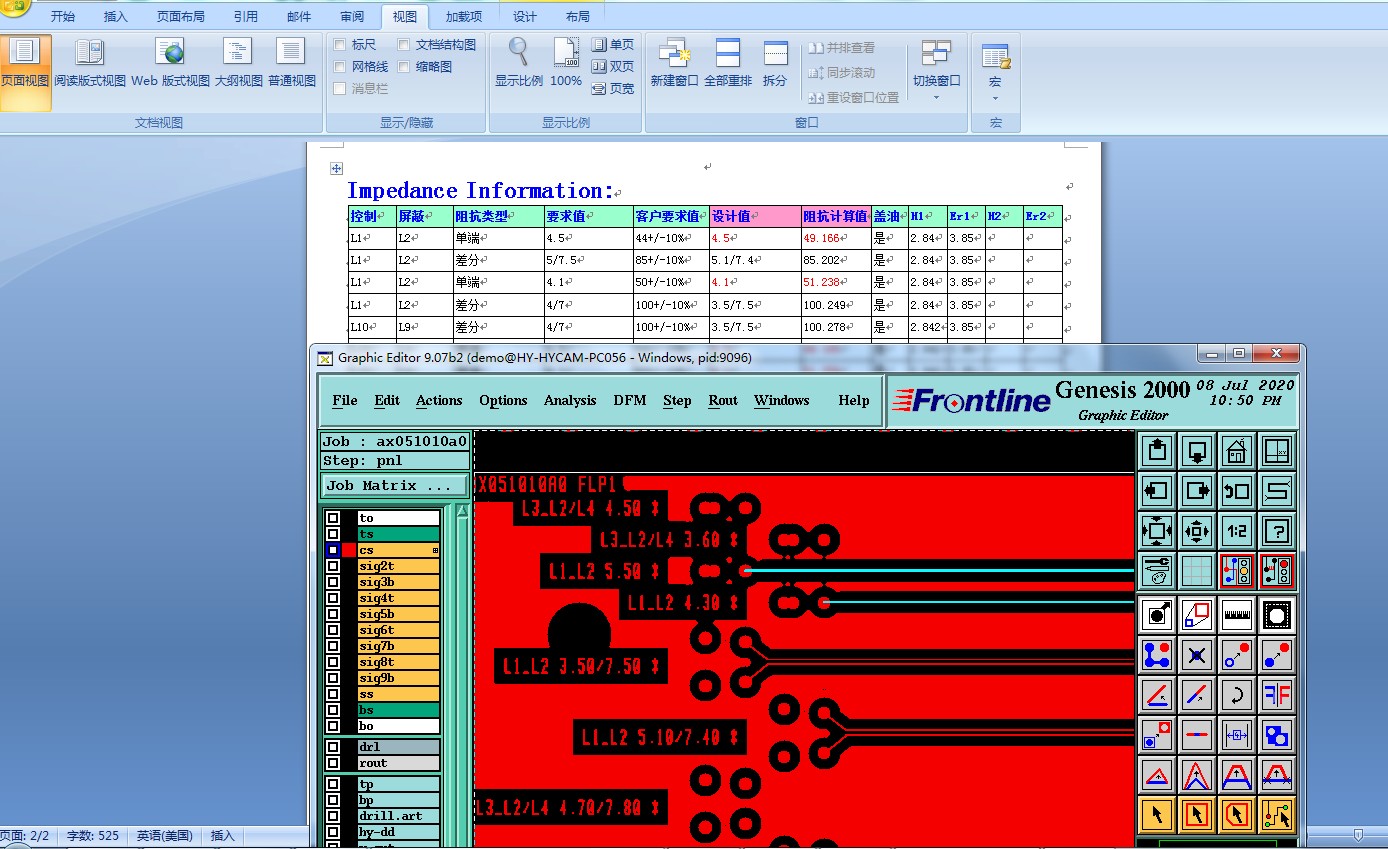This screenshot has height=849, width=1388.
Task: Open the 切换窗口 switch windows dropdown
Action: click(937, 70)
